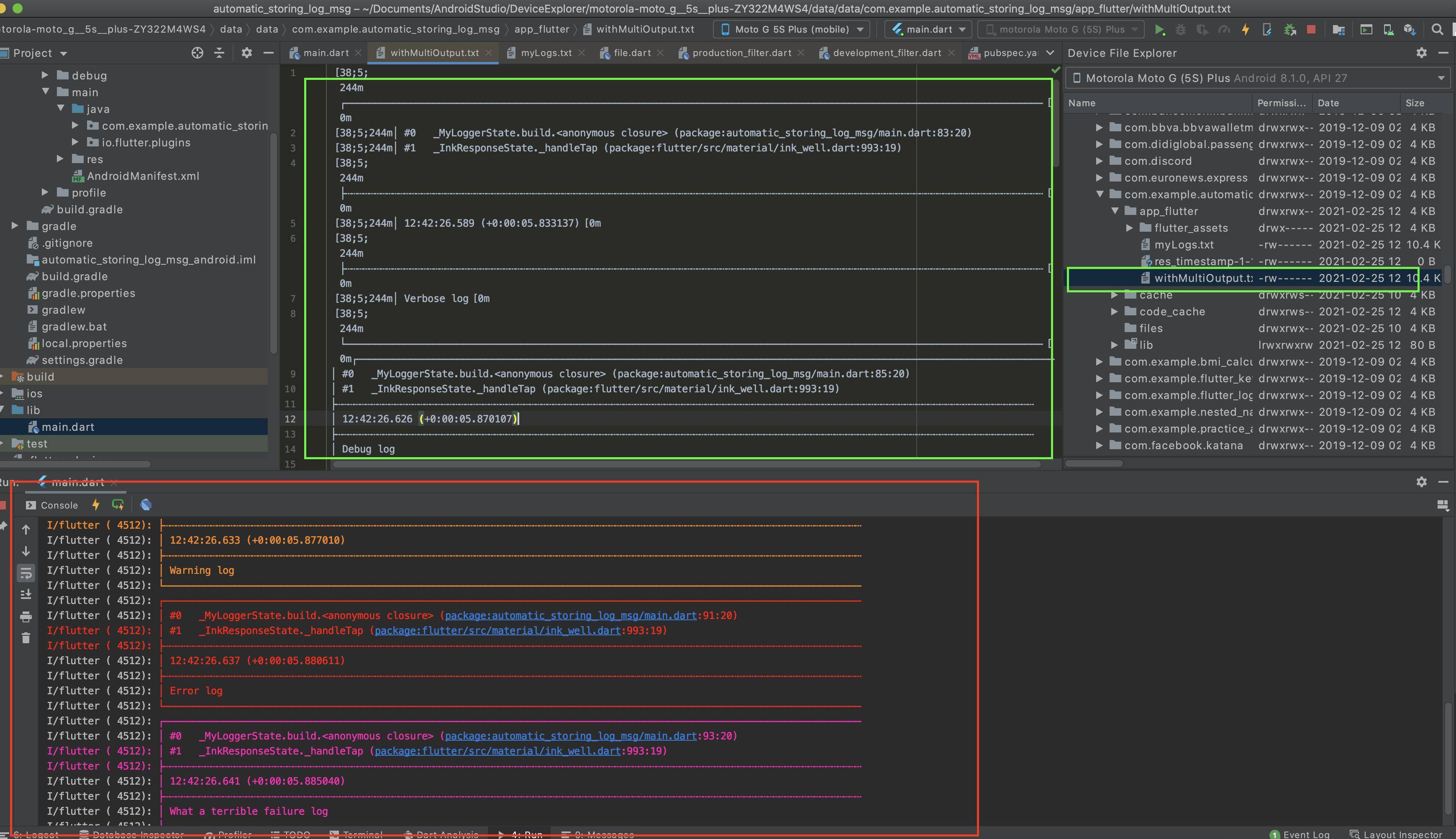Screen dimensions: 1456x839
Task: Expand flutter_assets folder in Device File Explorer
Action: pos(1129,228)
